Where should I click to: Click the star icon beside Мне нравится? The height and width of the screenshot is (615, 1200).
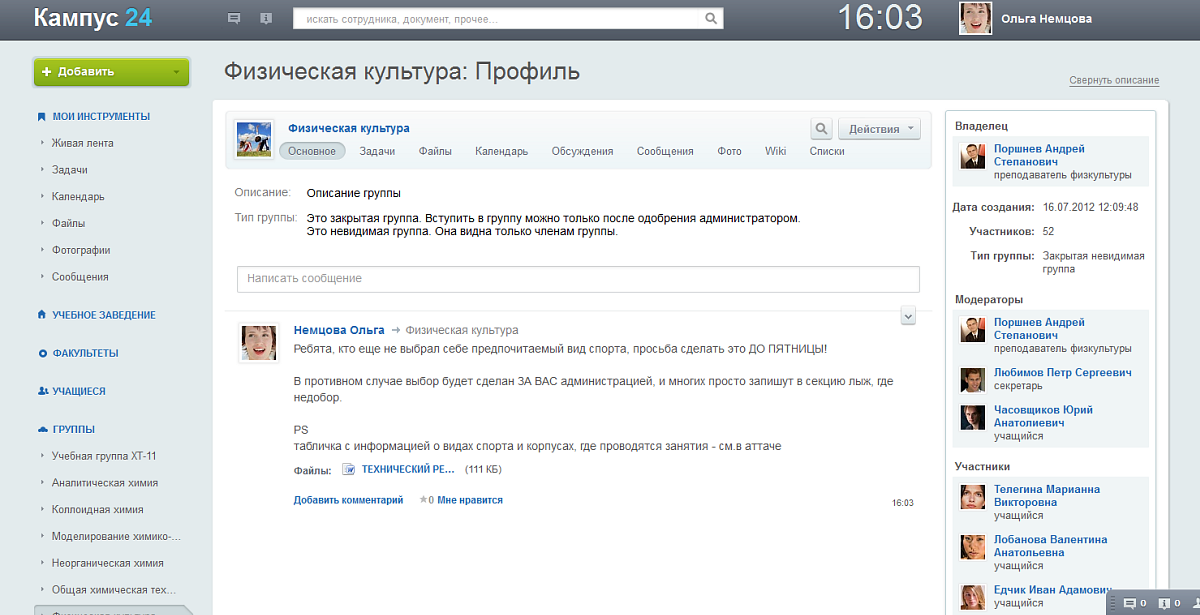tap(423, 500)
